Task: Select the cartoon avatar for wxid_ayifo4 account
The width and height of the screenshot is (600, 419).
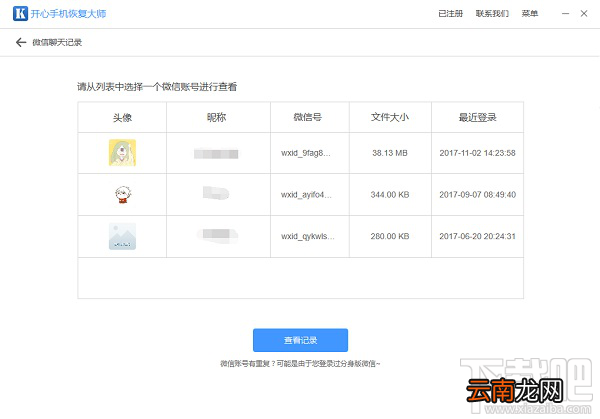Action: pyautogui.click(x=123, y=194)
